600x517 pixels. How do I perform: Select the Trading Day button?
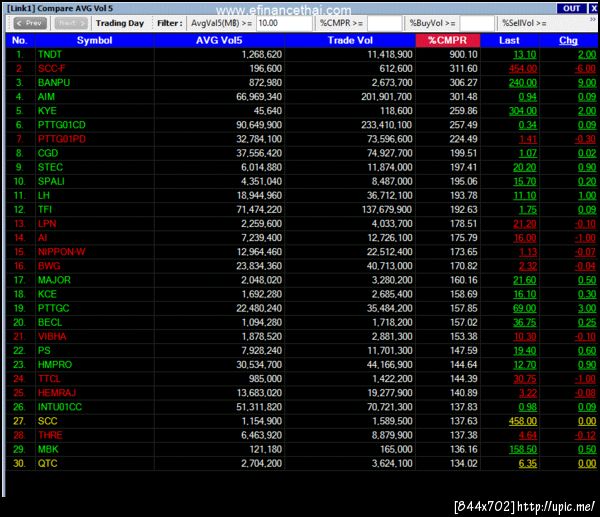coord(120,23)
